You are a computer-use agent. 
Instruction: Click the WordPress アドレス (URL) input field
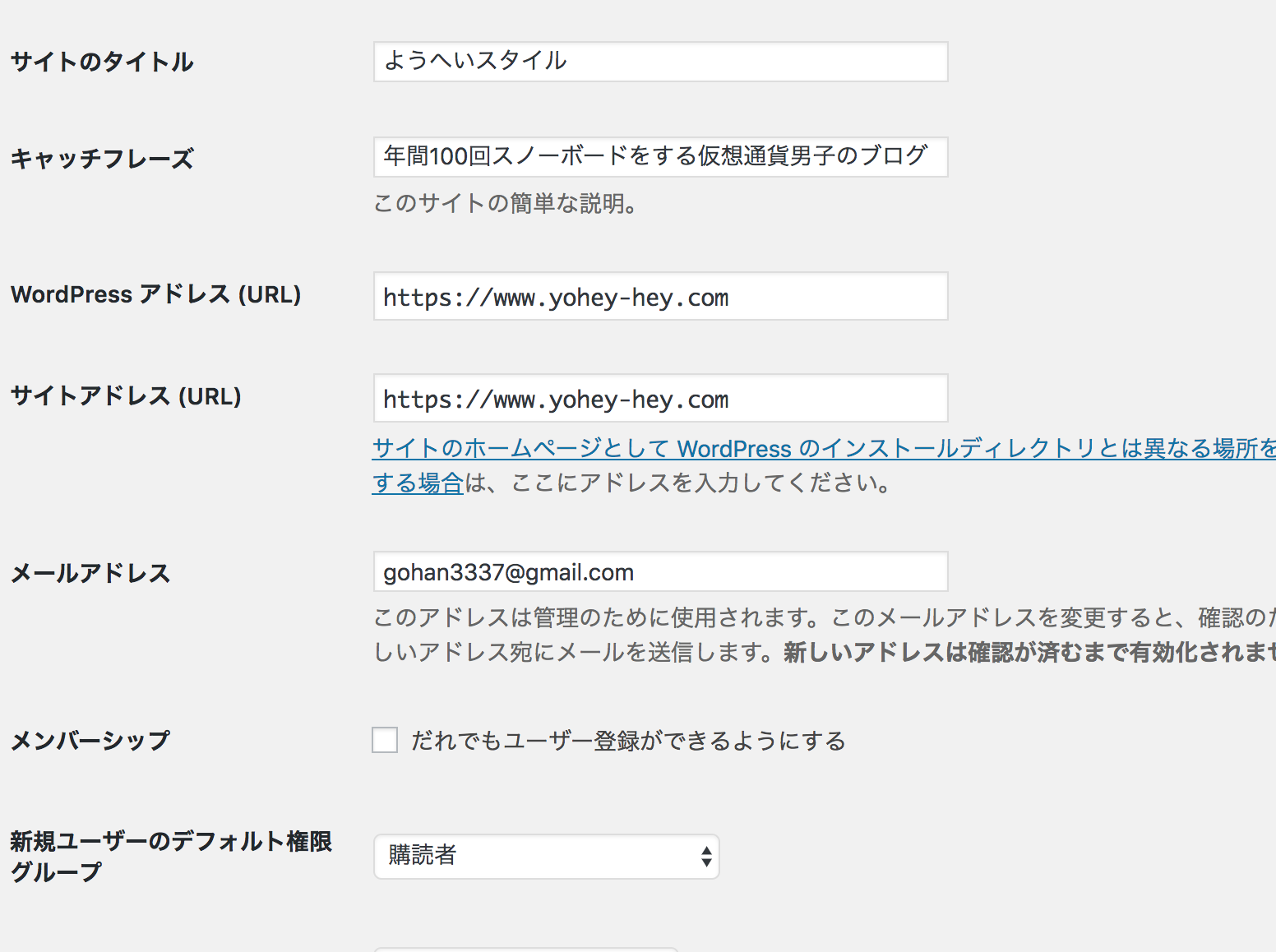[660, 296]
